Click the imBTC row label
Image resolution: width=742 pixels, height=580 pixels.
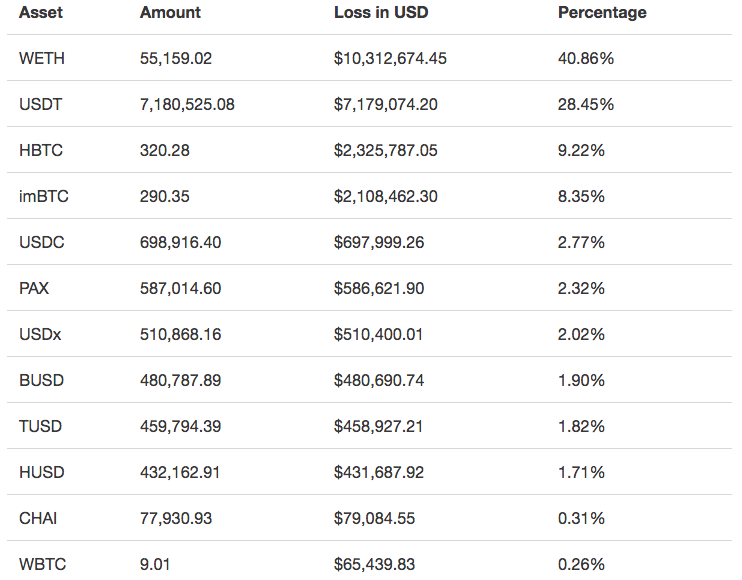44,197
